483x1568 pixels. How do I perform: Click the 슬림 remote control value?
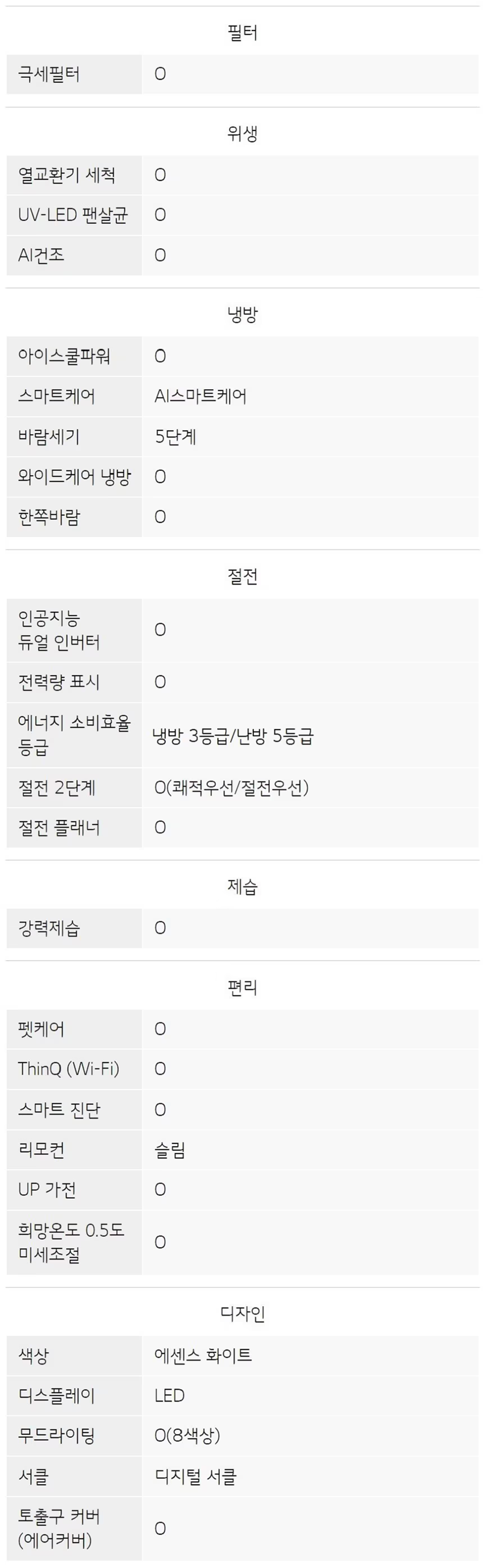169,1150
